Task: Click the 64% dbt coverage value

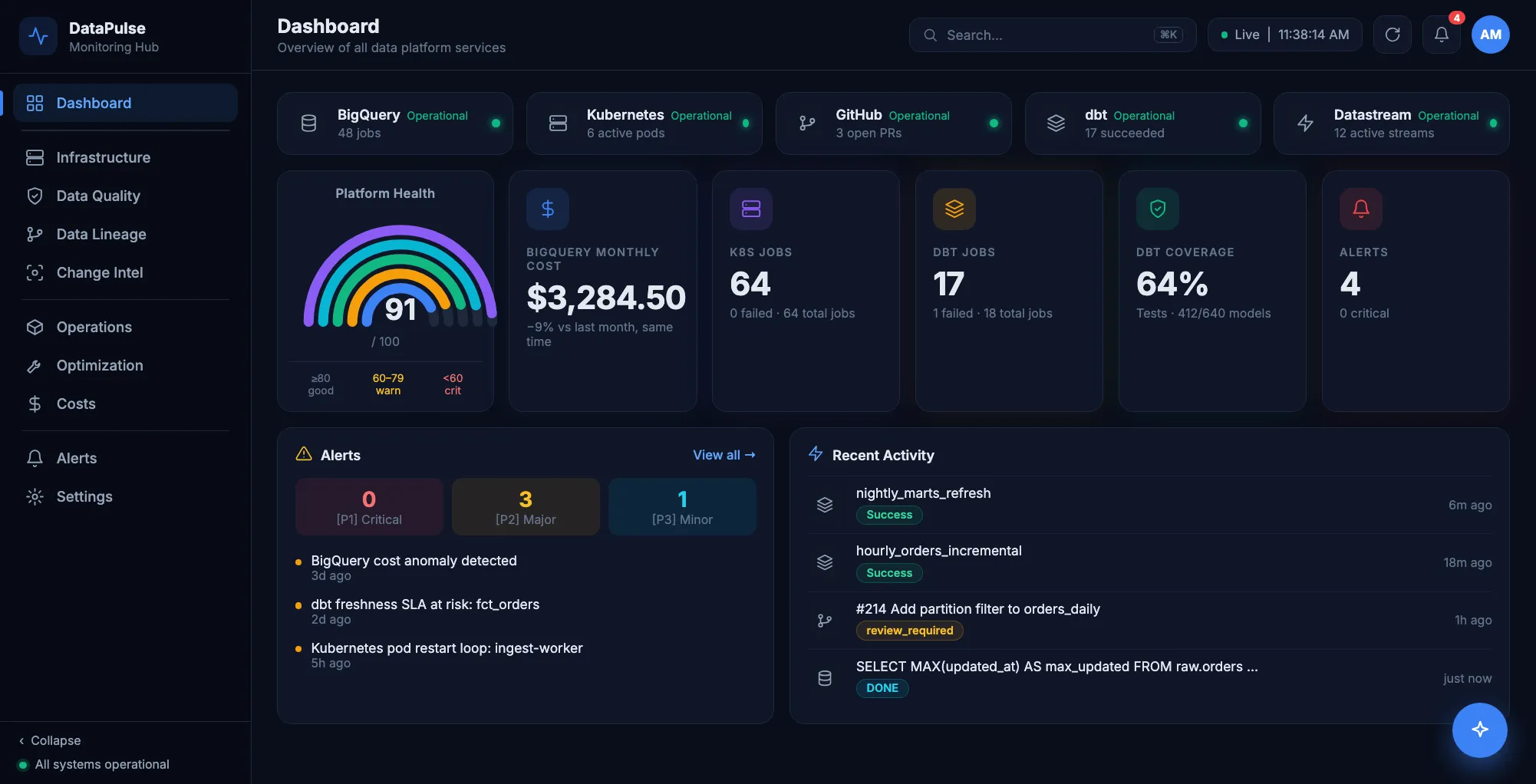Action: click(x=1172, y=284)
